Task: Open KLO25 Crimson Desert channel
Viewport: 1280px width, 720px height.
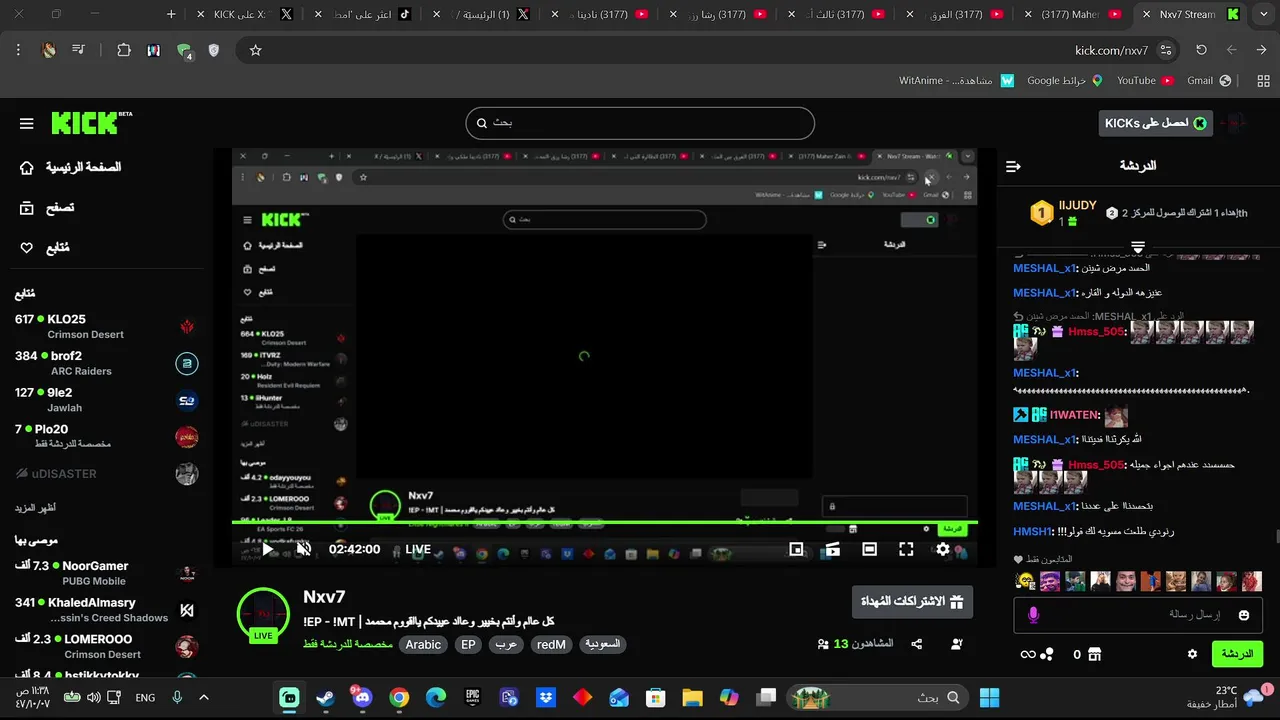Action: pyautogui.click(x=106, y=326)
